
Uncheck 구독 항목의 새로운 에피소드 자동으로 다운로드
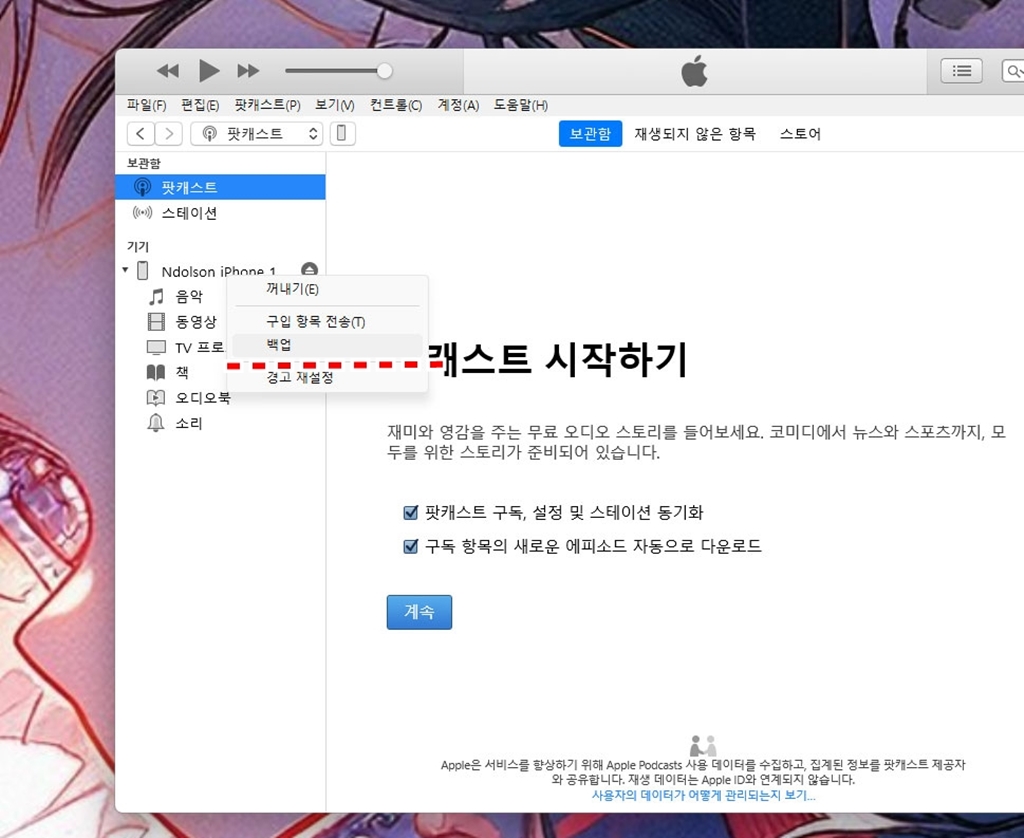pyautogui.click(x=411, y=546)
